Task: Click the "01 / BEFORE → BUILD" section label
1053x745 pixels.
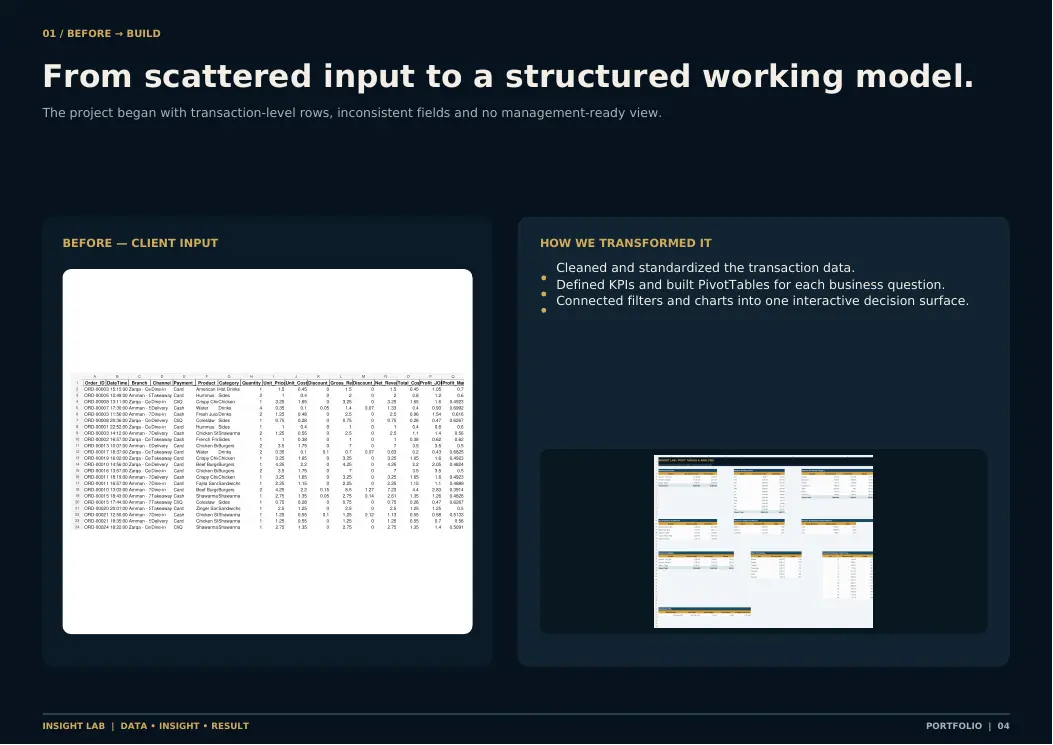Action: tap(101, 34)
